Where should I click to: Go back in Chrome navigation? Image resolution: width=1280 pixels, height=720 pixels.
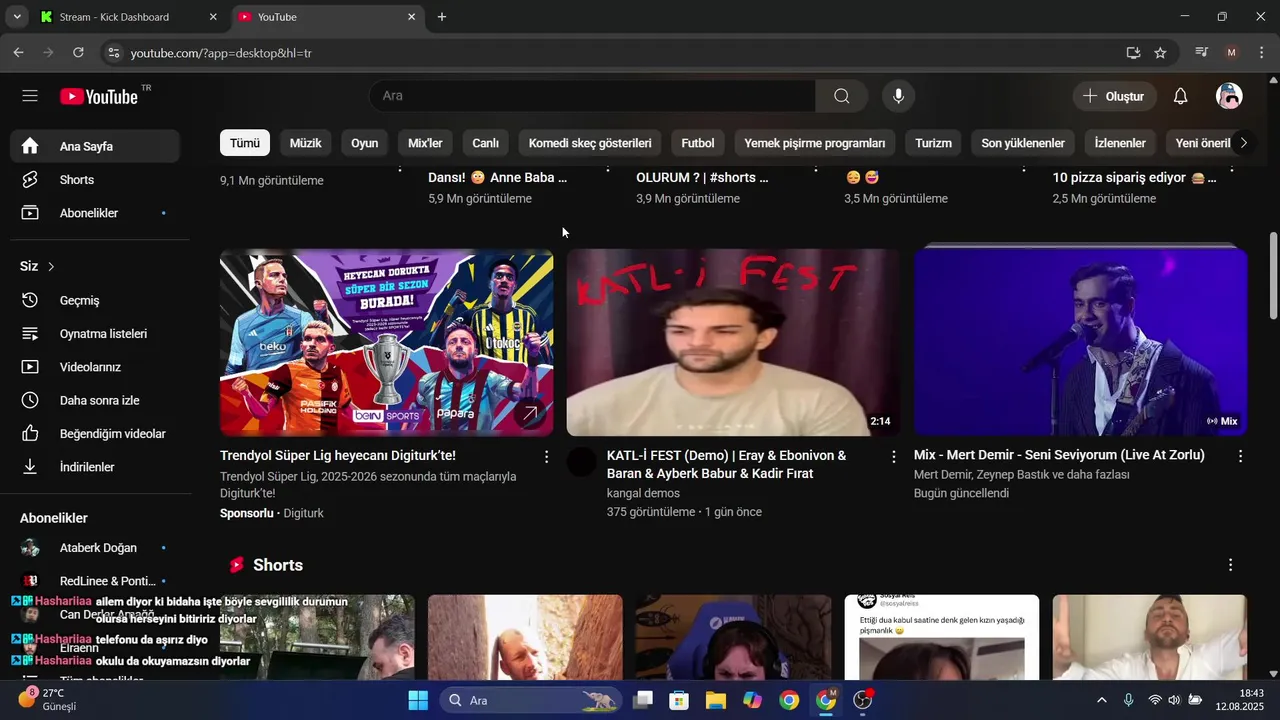18,52
